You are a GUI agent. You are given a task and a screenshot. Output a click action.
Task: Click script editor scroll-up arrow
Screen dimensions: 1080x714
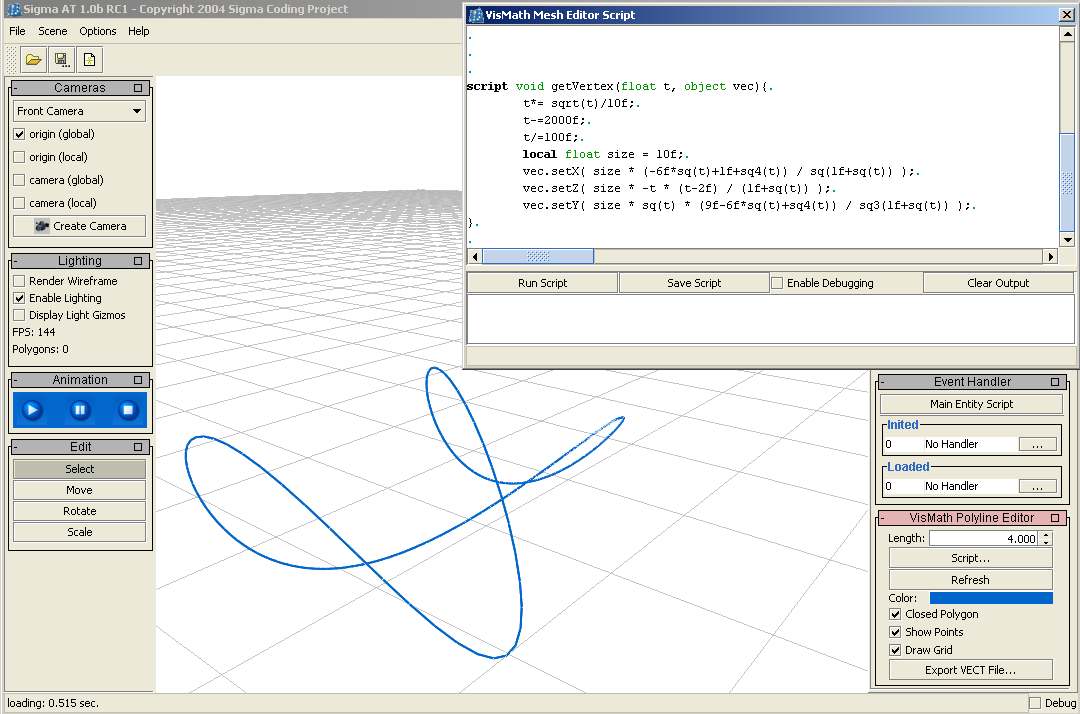point(1067,33)
